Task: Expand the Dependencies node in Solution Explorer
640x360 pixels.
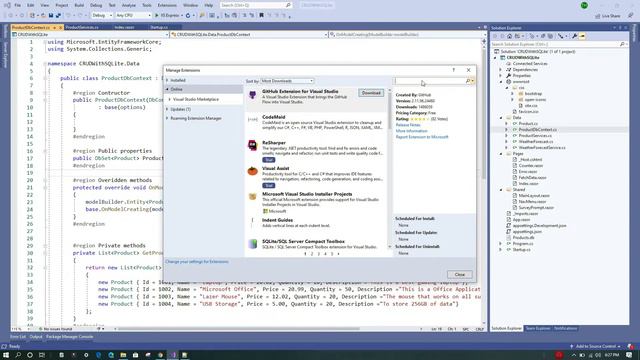Action: pyautogui.click(x=500, y=70)
